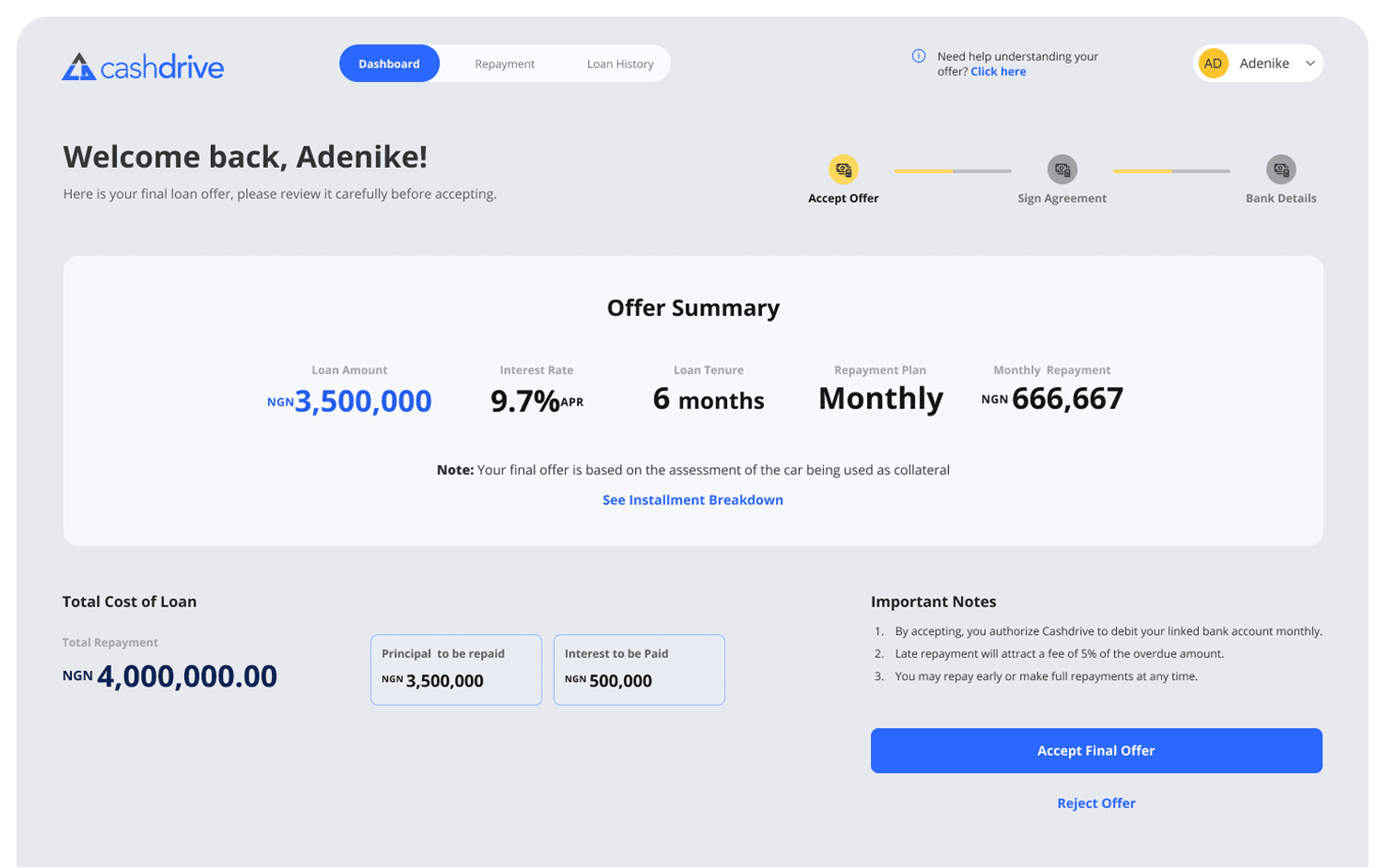Choose Reject Offer
Viewport: 1385px width, 868px height.
(x=1096, y=803)
